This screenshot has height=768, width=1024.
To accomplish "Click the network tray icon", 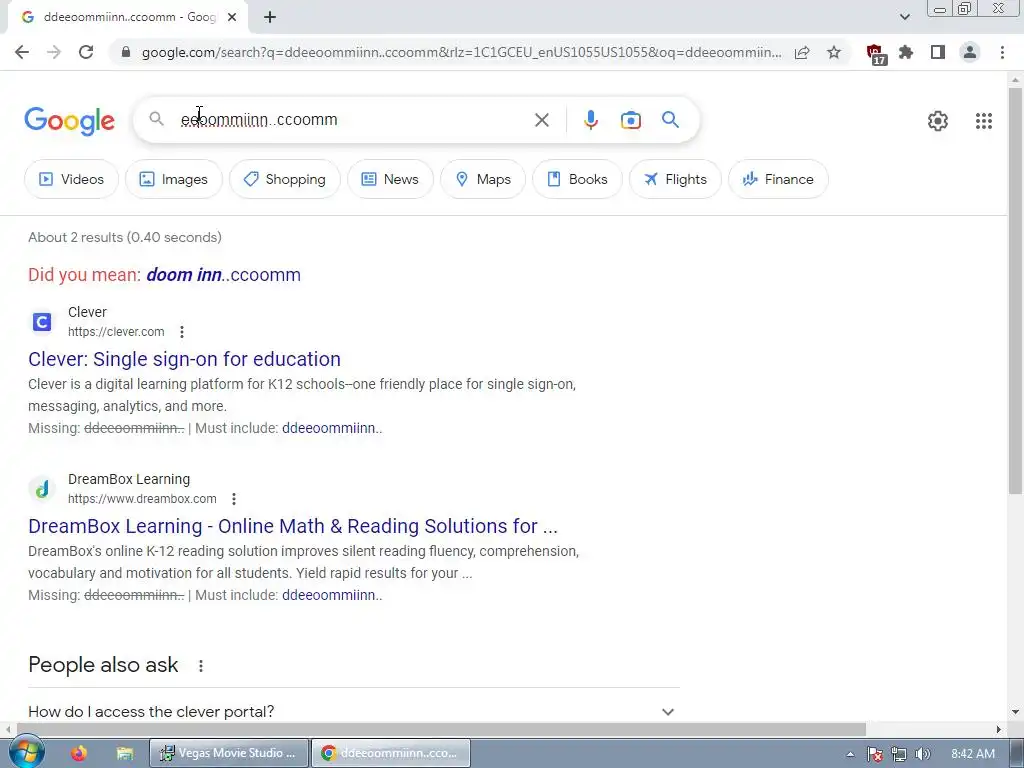I will 899,754.
